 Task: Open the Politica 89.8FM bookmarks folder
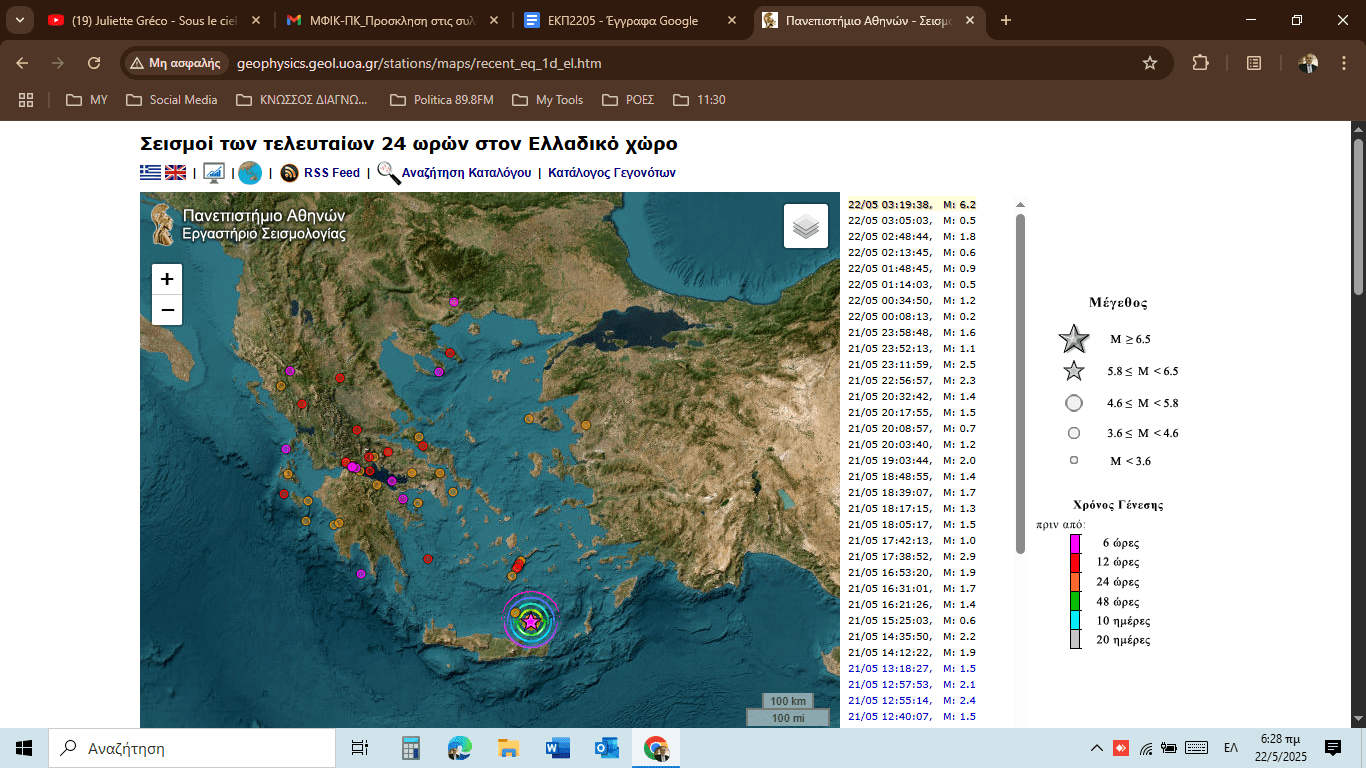point(442,100)
